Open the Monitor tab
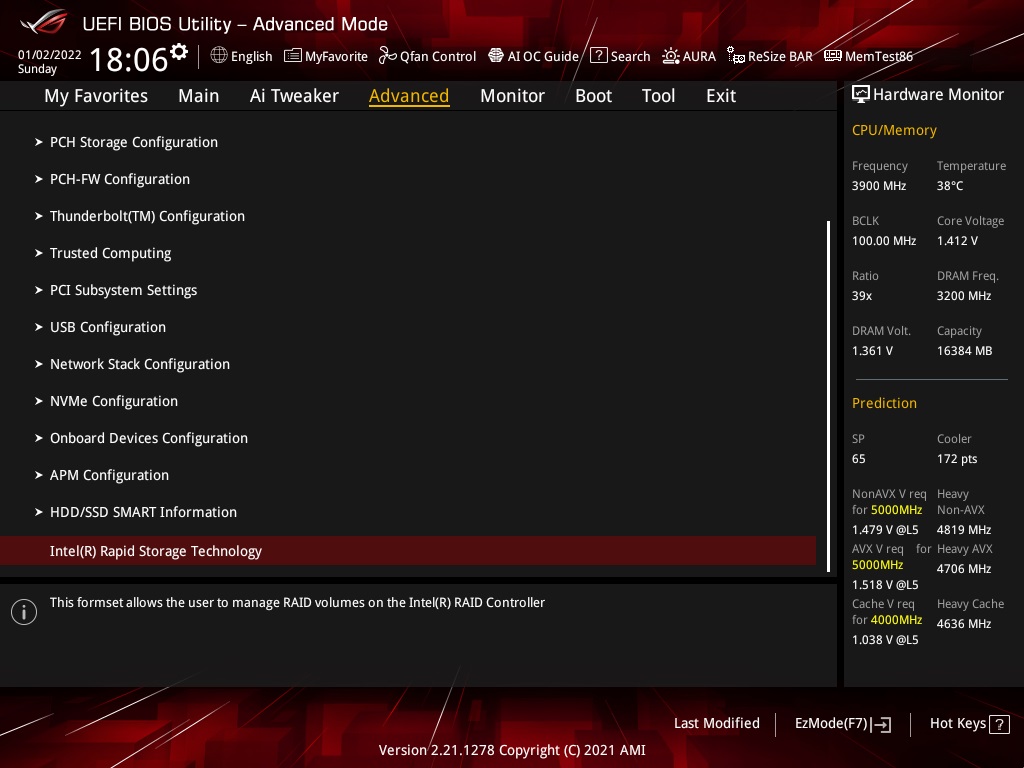The image size is (1024, 768). 512,96
